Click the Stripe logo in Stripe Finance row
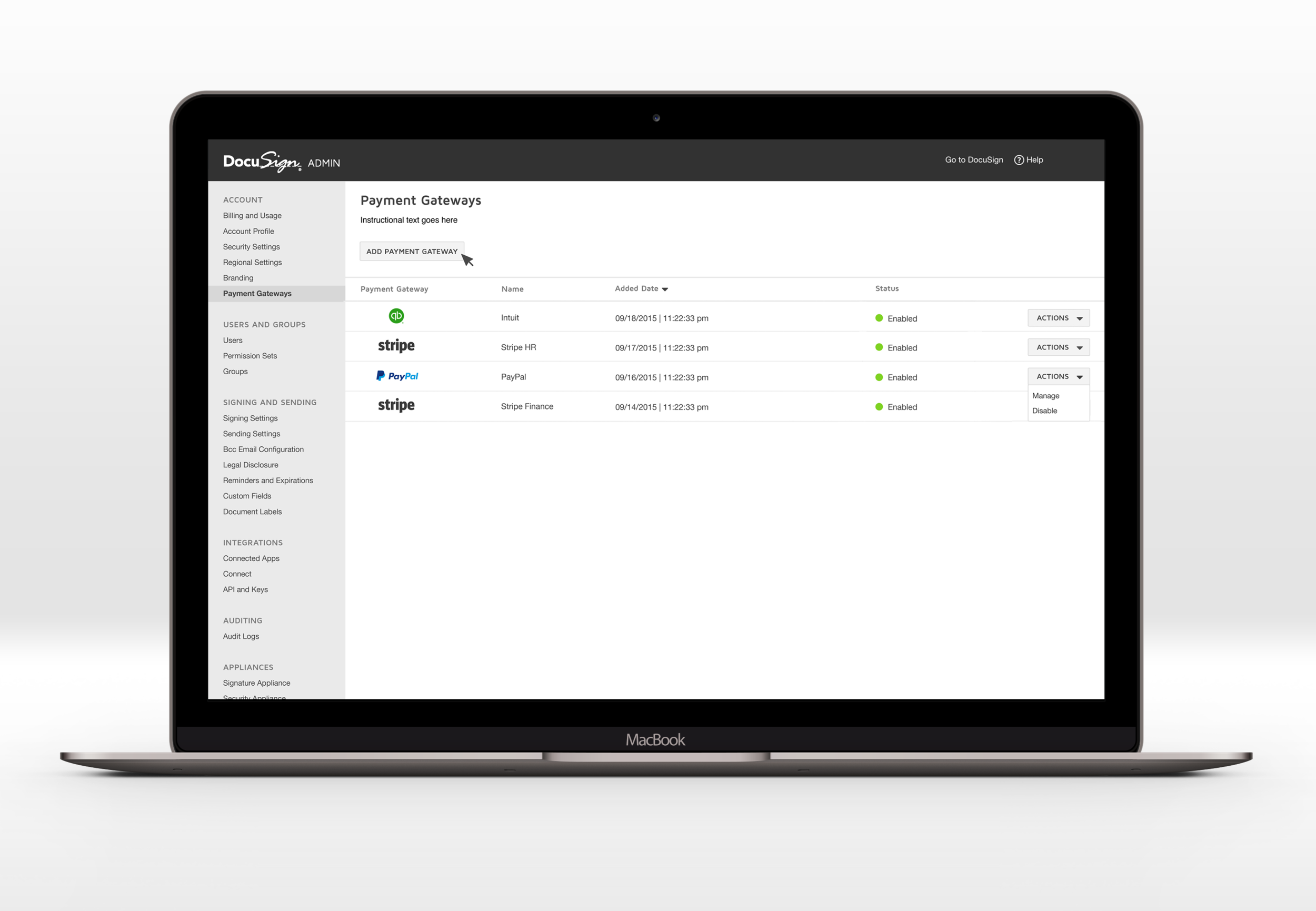The width and height of the screenshot is (1316, 911). click(396, 405)
